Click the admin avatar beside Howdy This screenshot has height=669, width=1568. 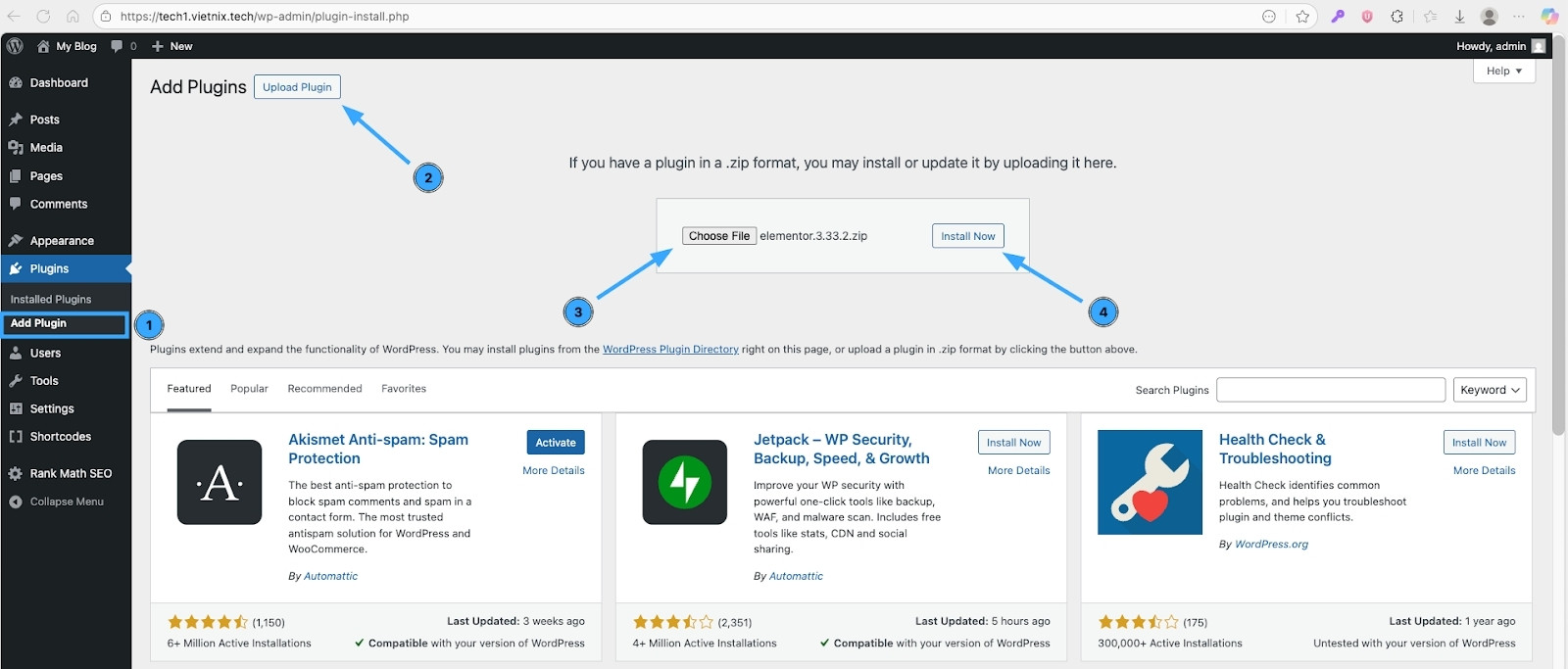click(x=1539, y=46)
